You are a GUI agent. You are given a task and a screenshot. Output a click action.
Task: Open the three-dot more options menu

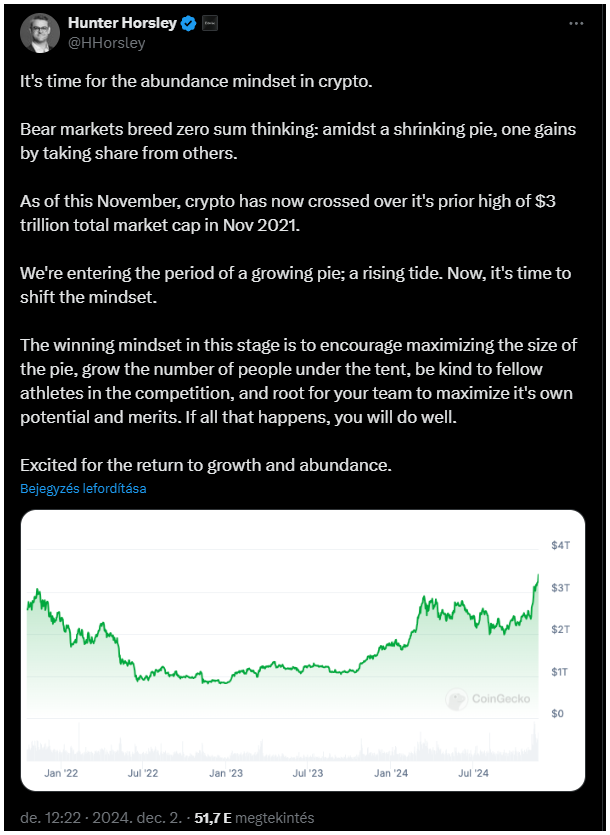tap(576, 23)
